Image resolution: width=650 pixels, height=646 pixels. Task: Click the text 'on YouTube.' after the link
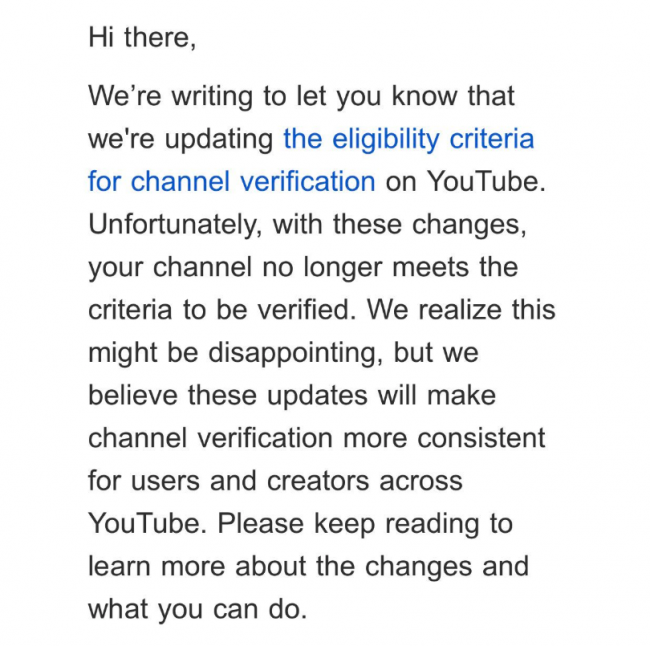(x=466, y=182)
